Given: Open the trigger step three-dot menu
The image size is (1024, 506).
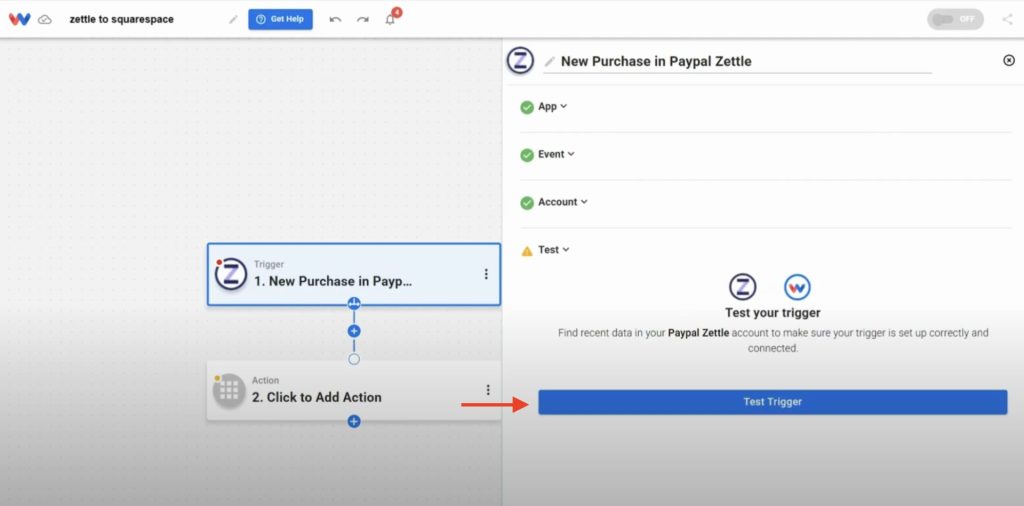Looking at the screenshot, I should (486, 274).
